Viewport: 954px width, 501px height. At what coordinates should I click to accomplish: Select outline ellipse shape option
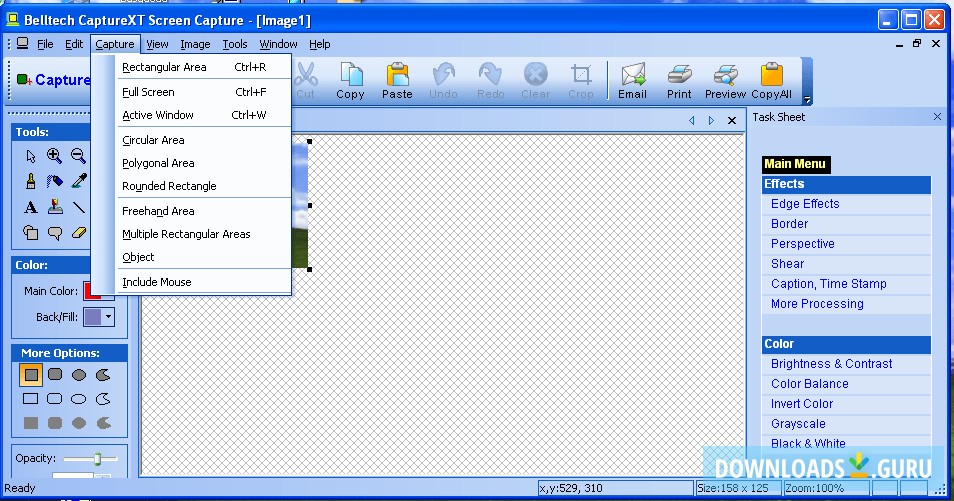(x=79, y=399)
